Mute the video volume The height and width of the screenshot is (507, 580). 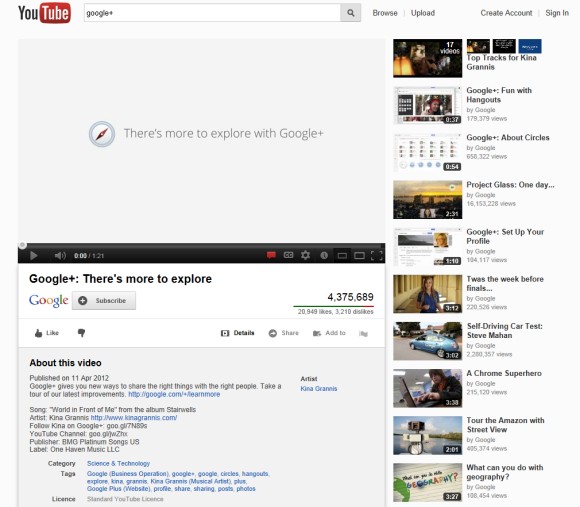pyautogui.click(x=60, y=256)
